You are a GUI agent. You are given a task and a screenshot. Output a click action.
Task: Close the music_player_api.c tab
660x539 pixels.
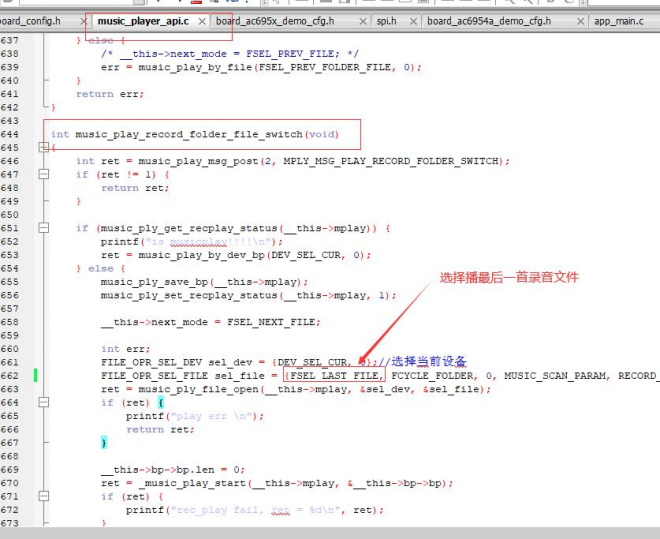202,21
